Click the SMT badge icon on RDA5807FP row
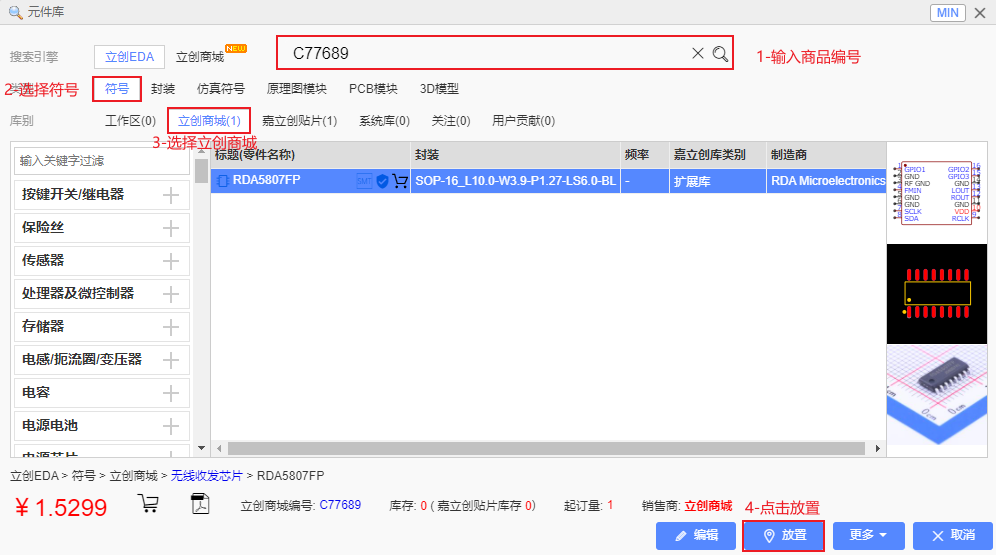Viewport: 996px width, 555px height. 364,181
